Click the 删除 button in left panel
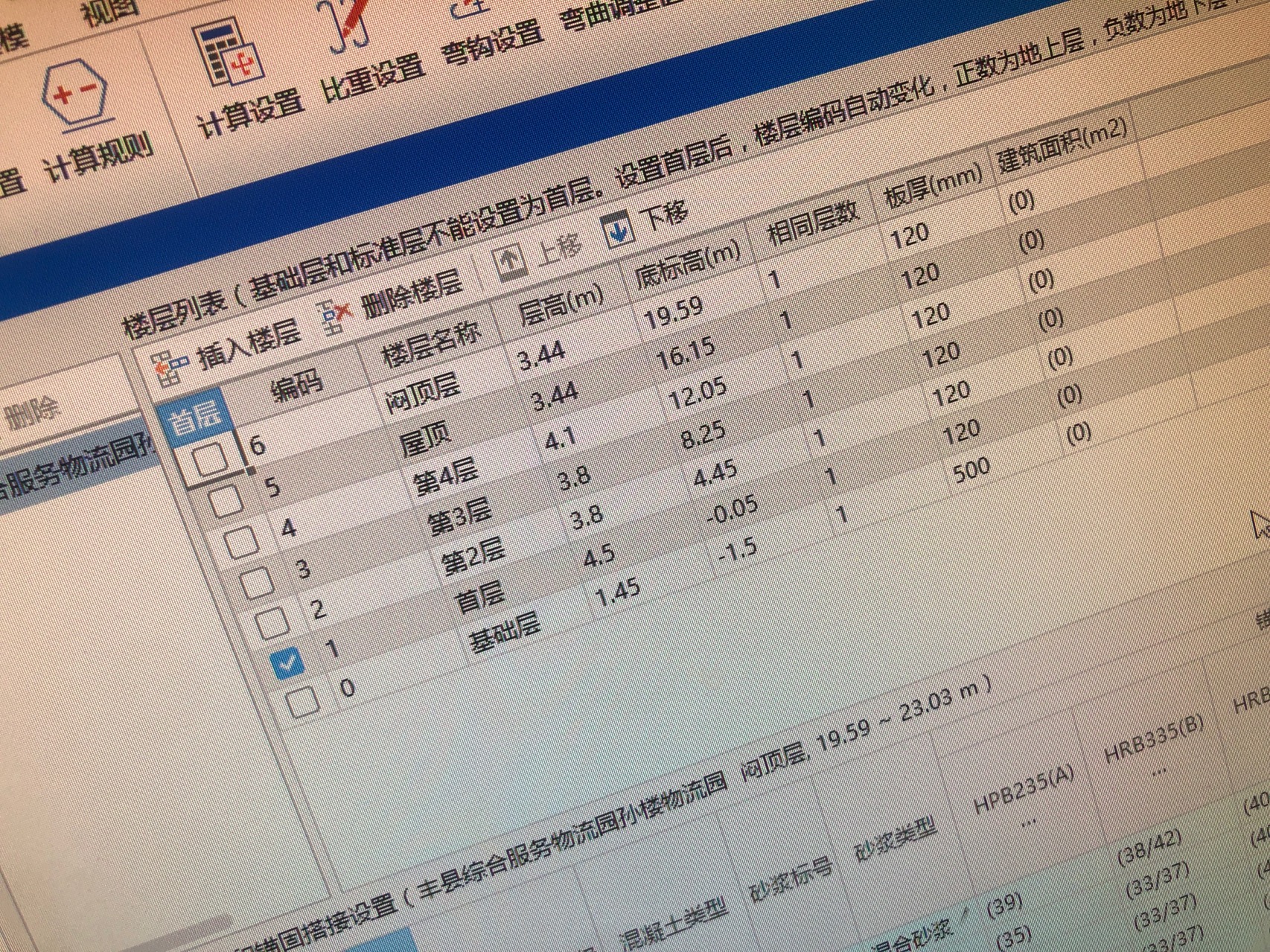 [x=31, y=413]
